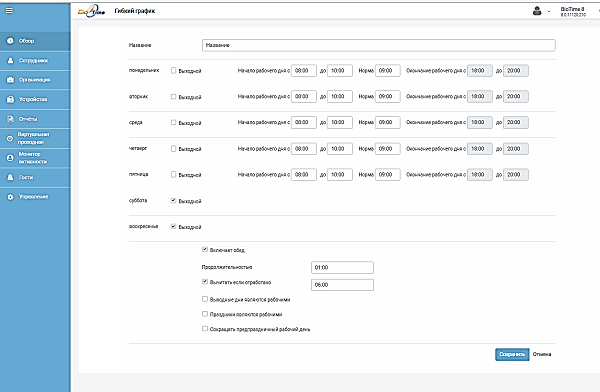This screenshot has width=600, height=392.
Task: Click the Отчеты document icon
Action: point(10,119)
